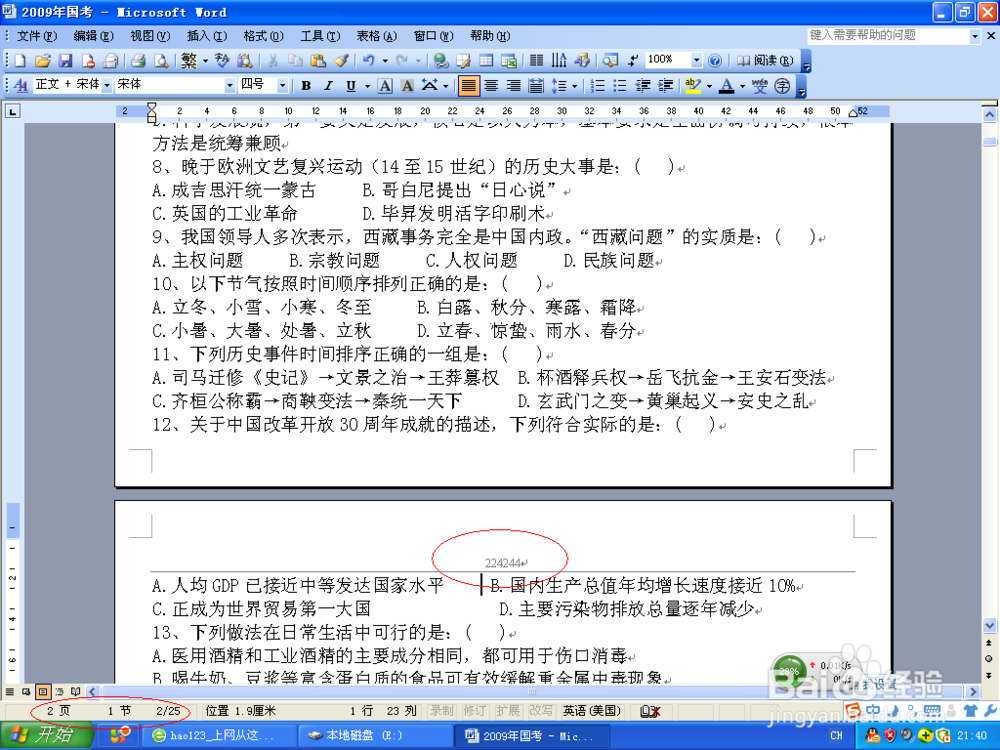Open Print Preview
Viewport: 1000px width, 750px height.
point(161,61)
